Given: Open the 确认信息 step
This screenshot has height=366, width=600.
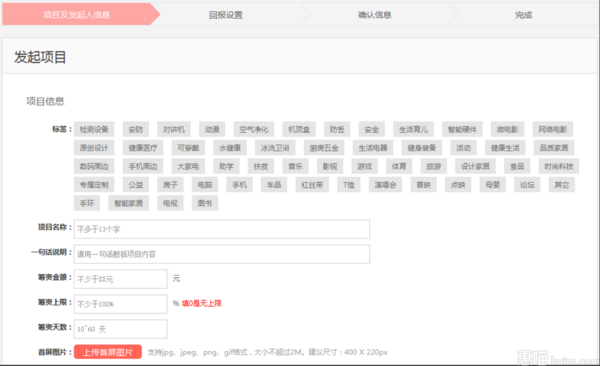Looking at the screenshot, I should coord(375,15).
